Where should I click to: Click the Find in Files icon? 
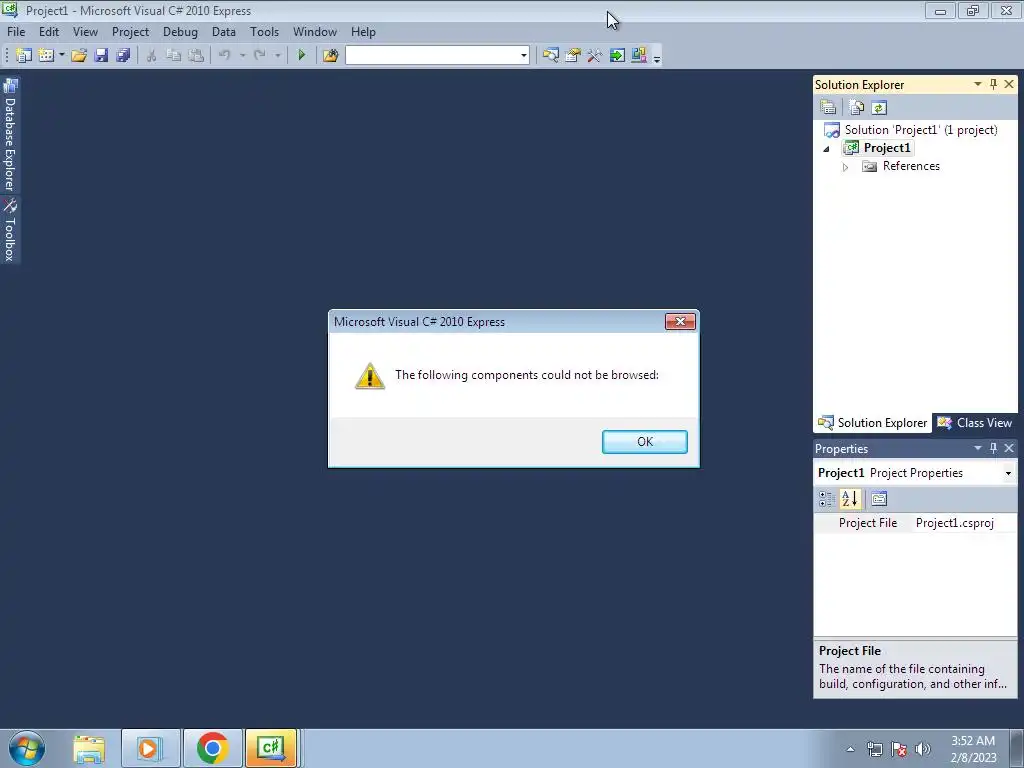[x=330, y=56]
